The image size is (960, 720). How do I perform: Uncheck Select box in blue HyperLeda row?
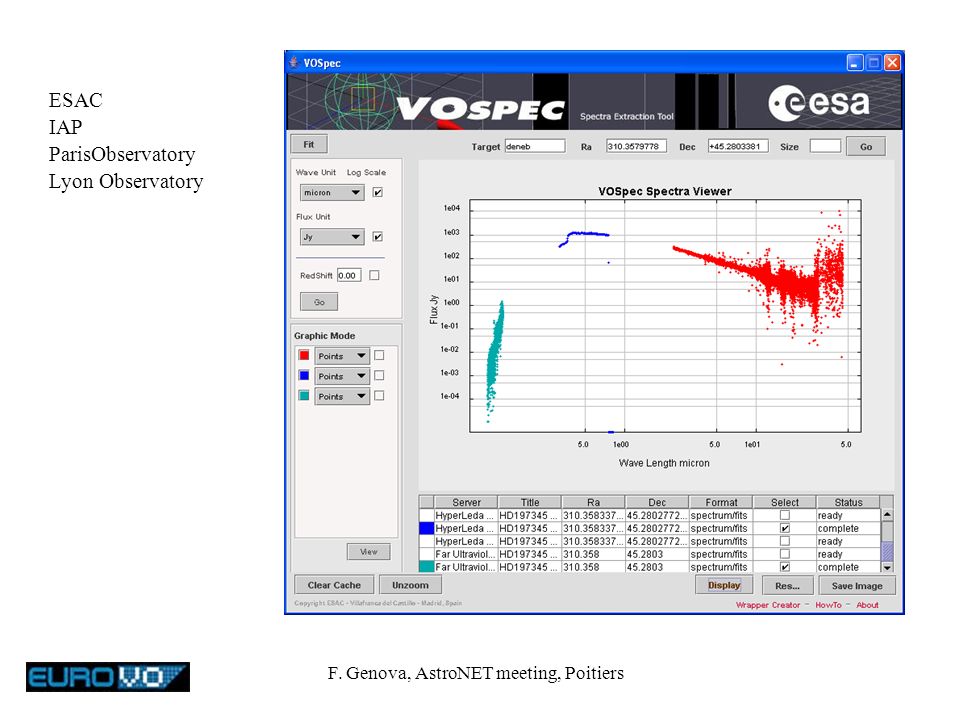click(784, 528)
